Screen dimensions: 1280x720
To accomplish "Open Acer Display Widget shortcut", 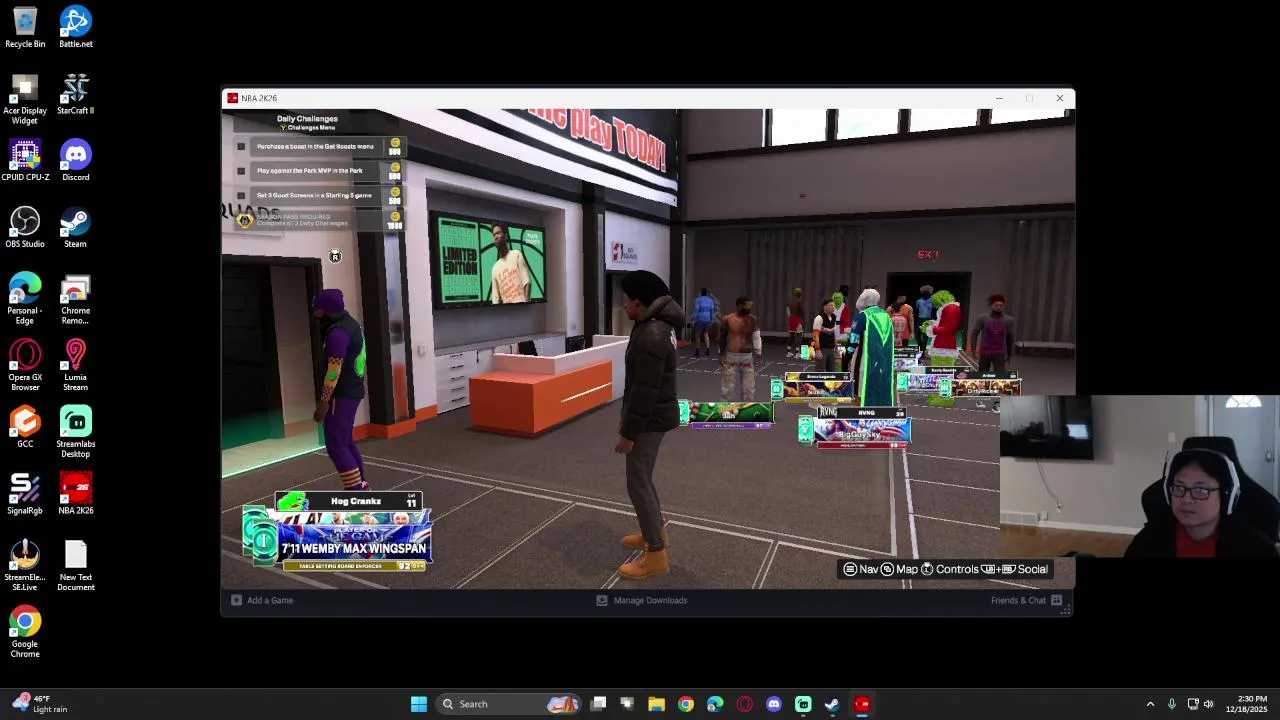I will pos(25,99).
